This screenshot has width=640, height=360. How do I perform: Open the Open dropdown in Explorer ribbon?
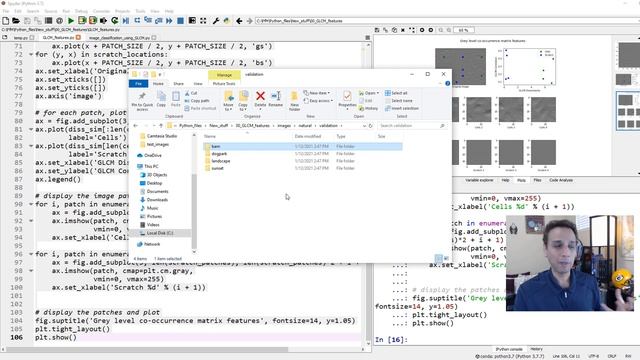pos(369,93)
